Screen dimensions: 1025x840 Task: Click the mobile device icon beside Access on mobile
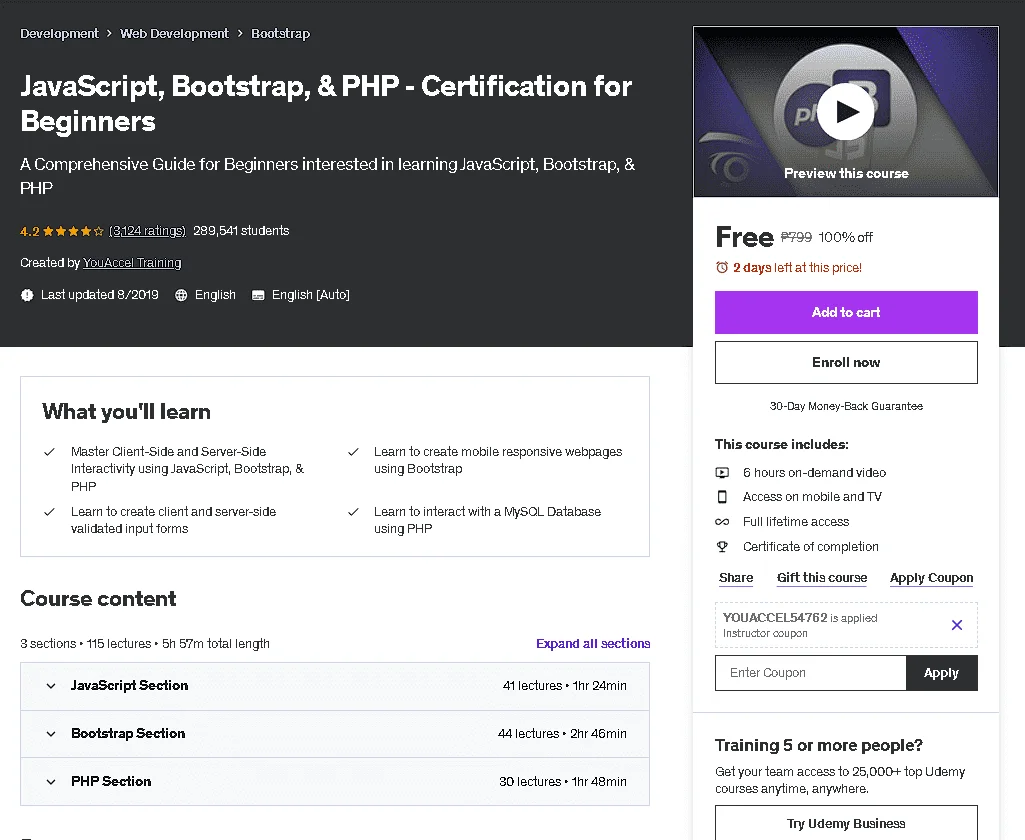click(x=722, y=497)
